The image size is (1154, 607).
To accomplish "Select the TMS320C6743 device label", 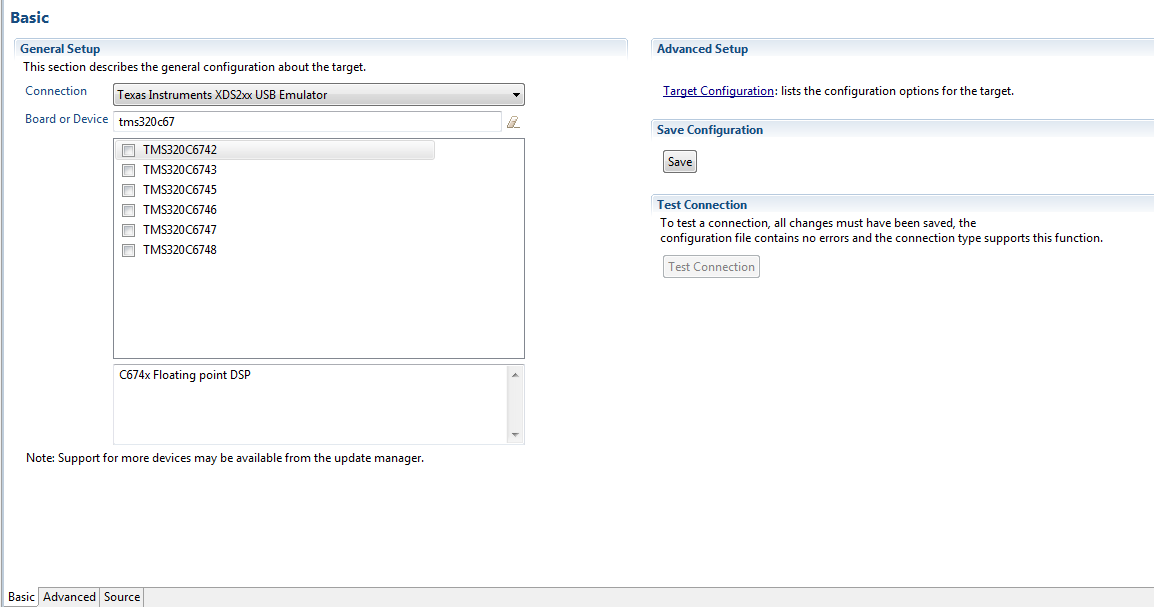I will pyautogui.click(x=180, y=170).
